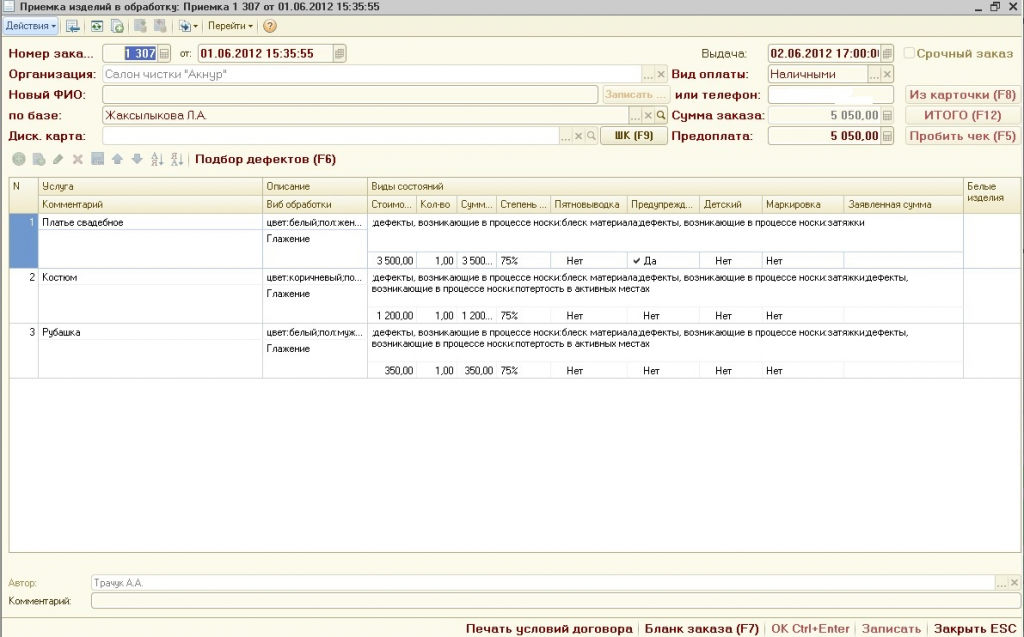The width and height of the screenshot is (1024, 637).
Task: Click the Услуга column header
Action: coord(150,186)
